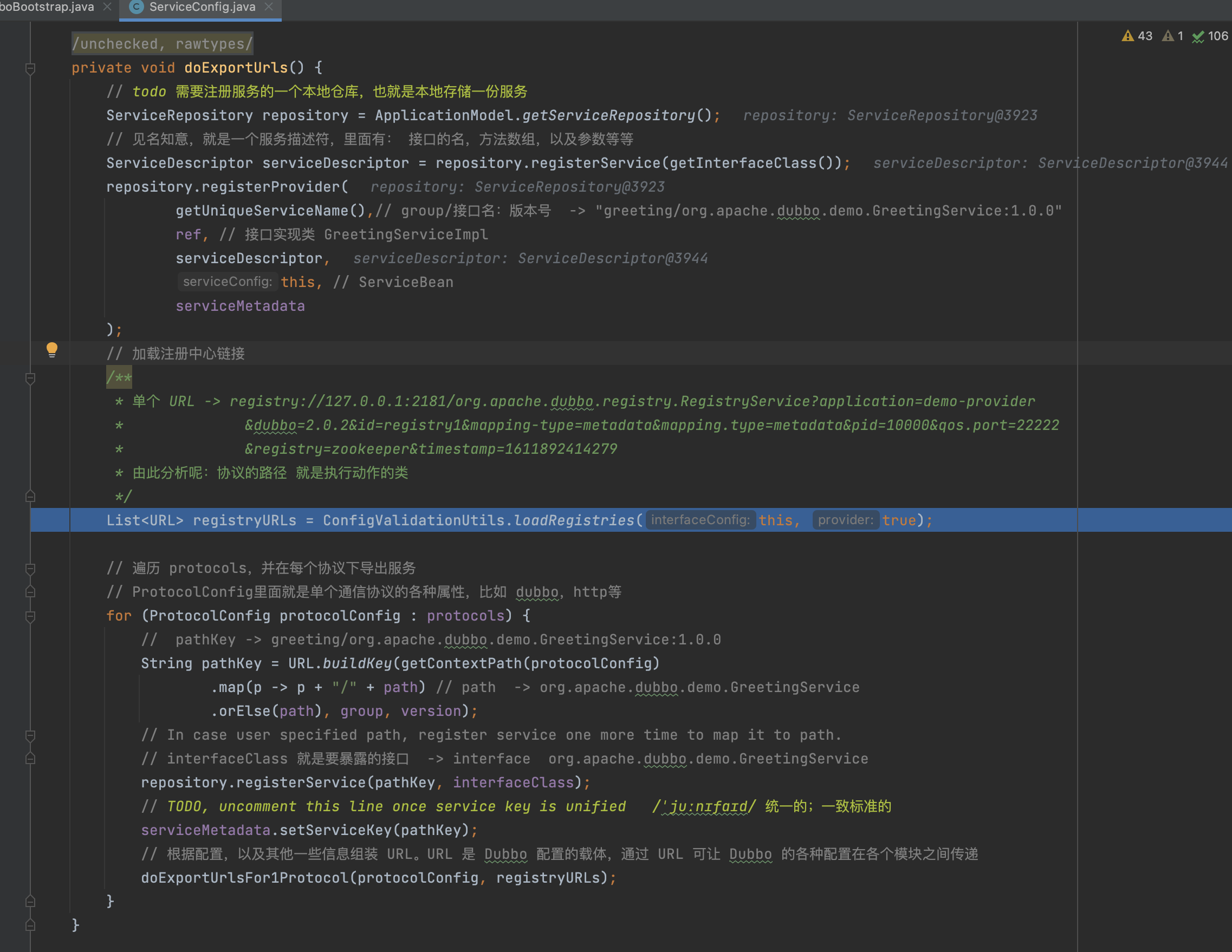Collapse the for ProtocolConfig loop fold marker
This screenshot has width=1232, height=952.
coord(30,616)
